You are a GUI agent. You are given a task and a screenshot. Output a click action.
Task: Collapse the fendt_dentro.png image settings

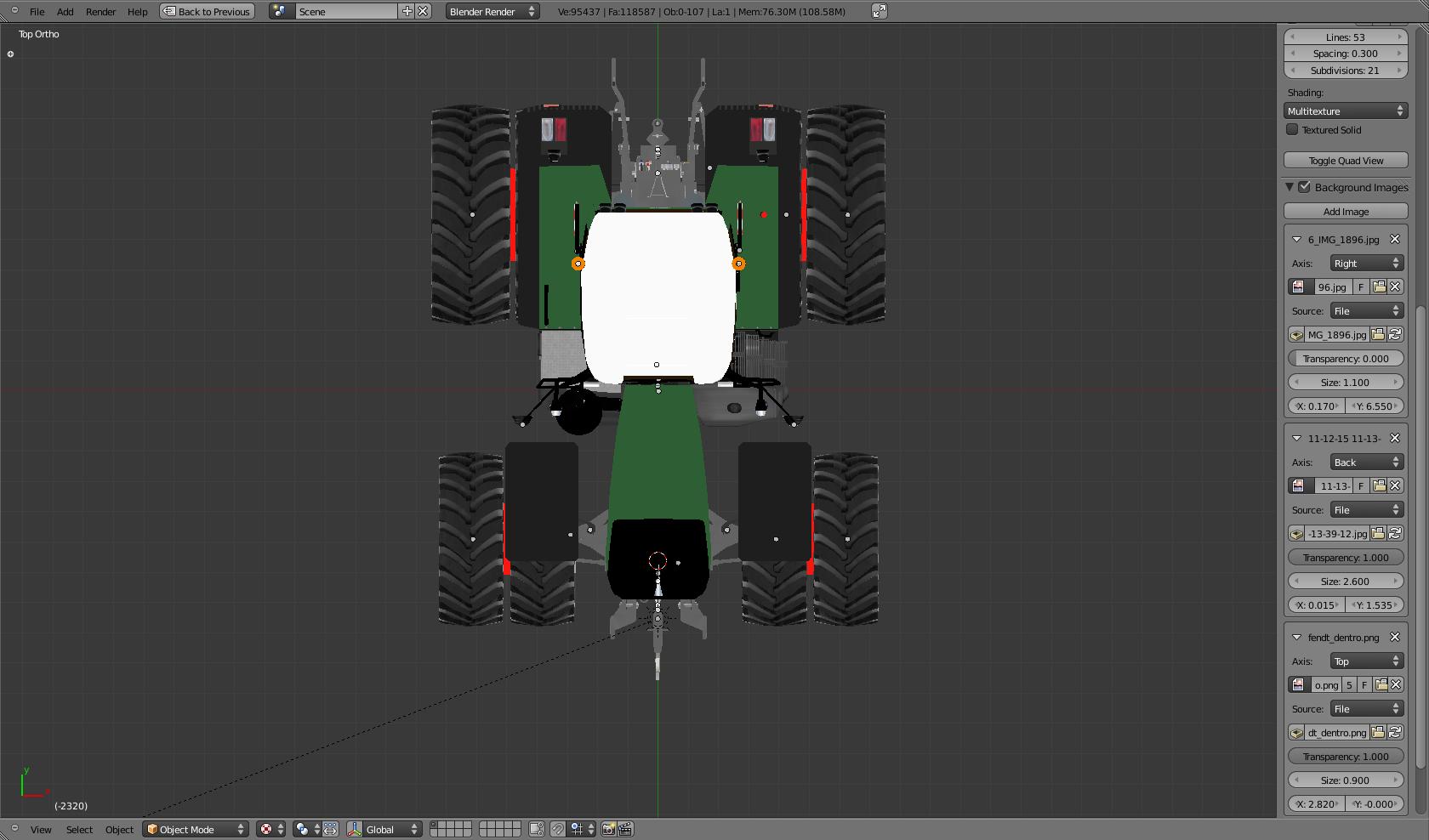pos(1297,638)
